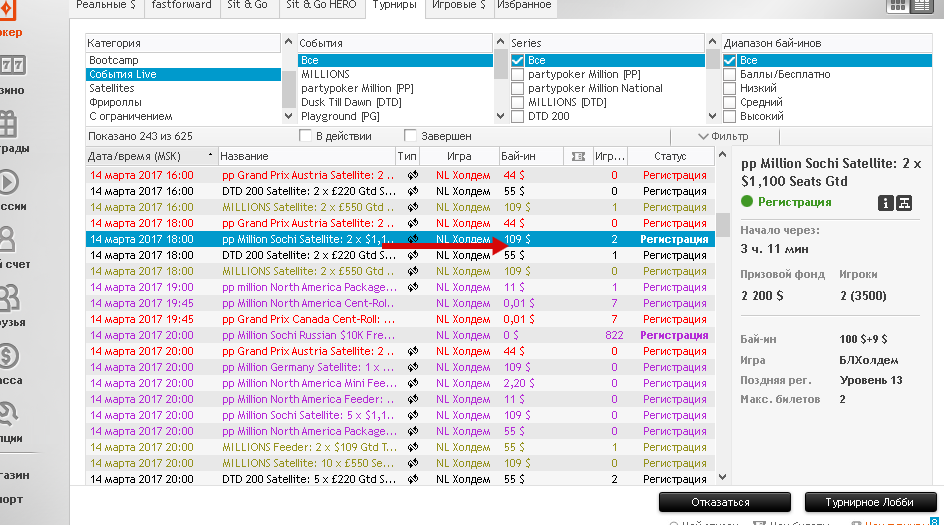Select 'pp Grand Prix Canada Cent-Roll' row
The height and width of the screenshot is (525, 944).
pyautogui.click(x=400, y=319)
